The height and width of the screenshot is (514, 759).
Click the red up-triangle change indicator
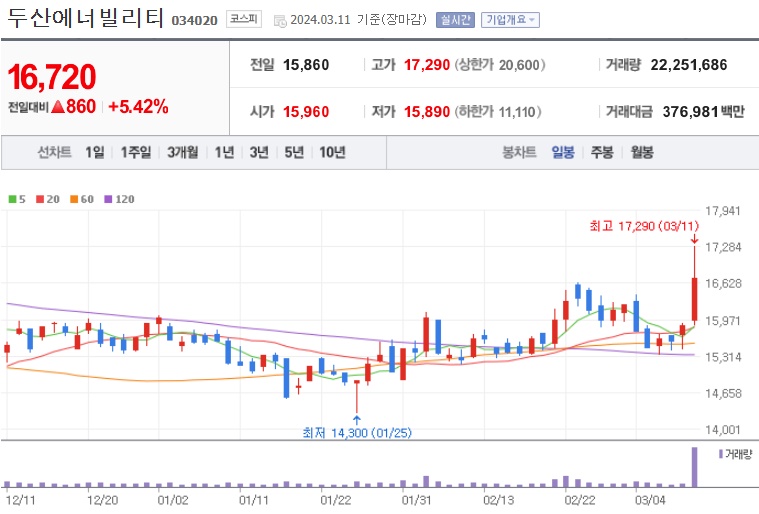pyautogui.click(x=58, y=107)
